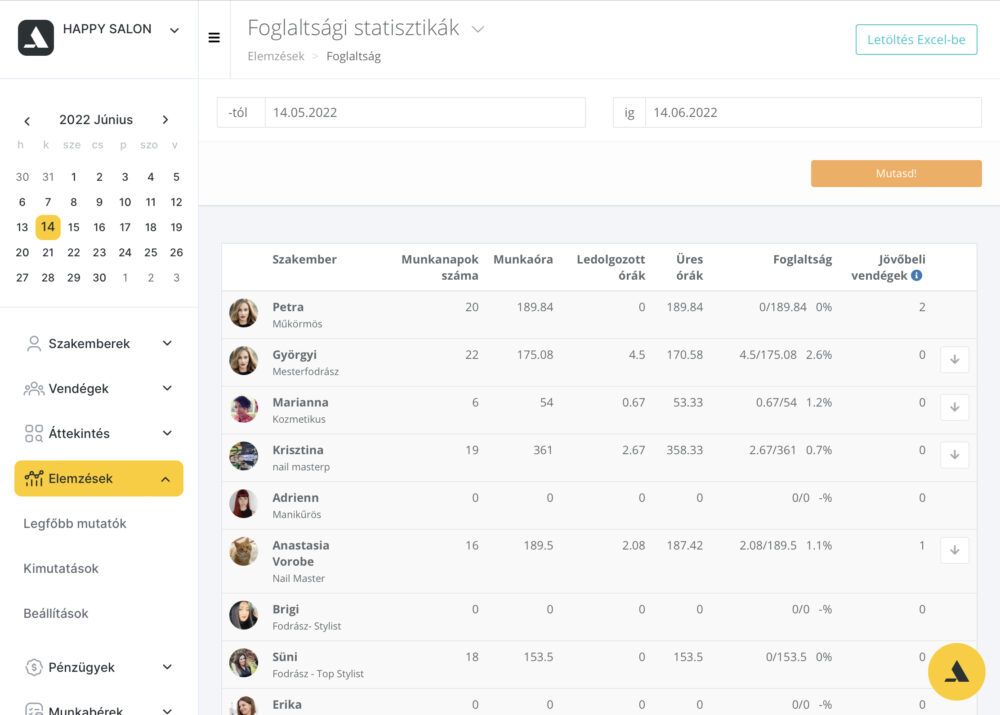This screenshot has height=715, width=1000.
Task: Click the Üres órák column header
Action: click(x=689, y=267)
